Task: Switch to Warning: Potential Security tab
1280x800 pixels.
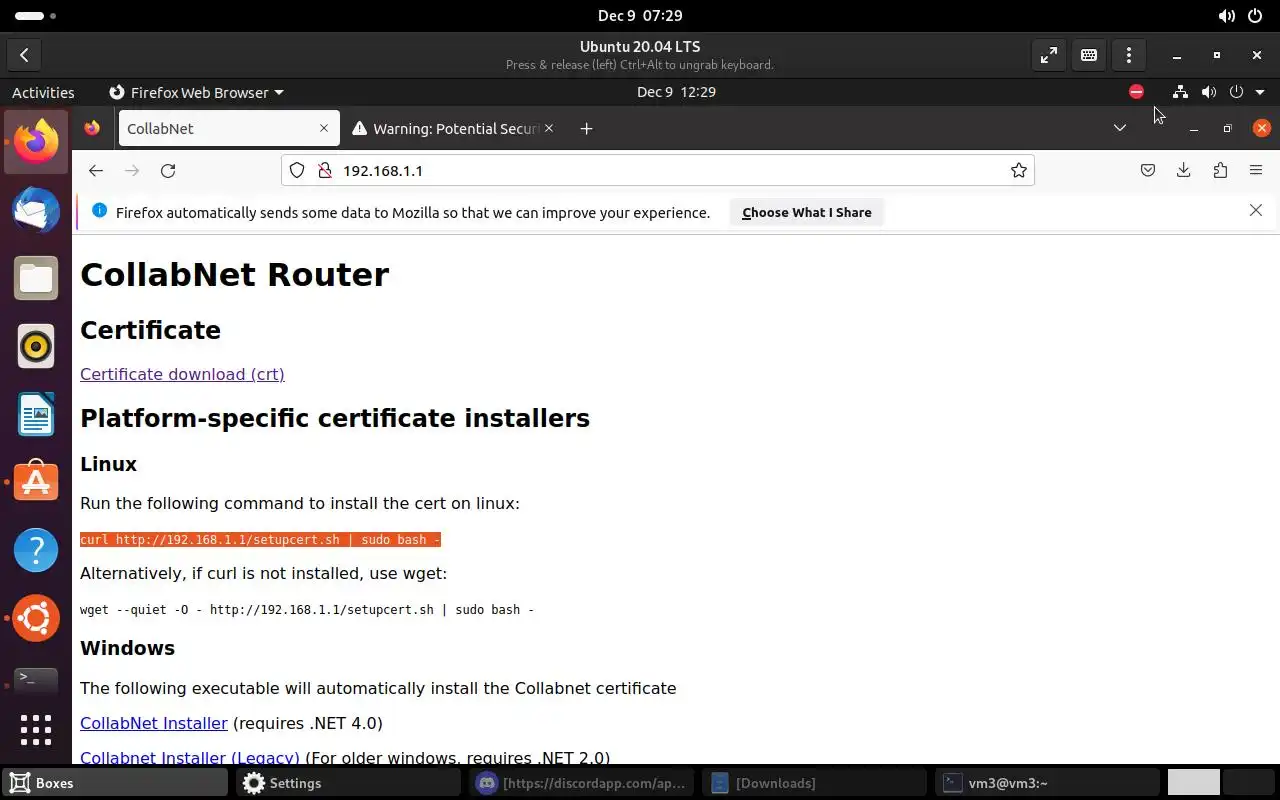Action: pos(454,128)
